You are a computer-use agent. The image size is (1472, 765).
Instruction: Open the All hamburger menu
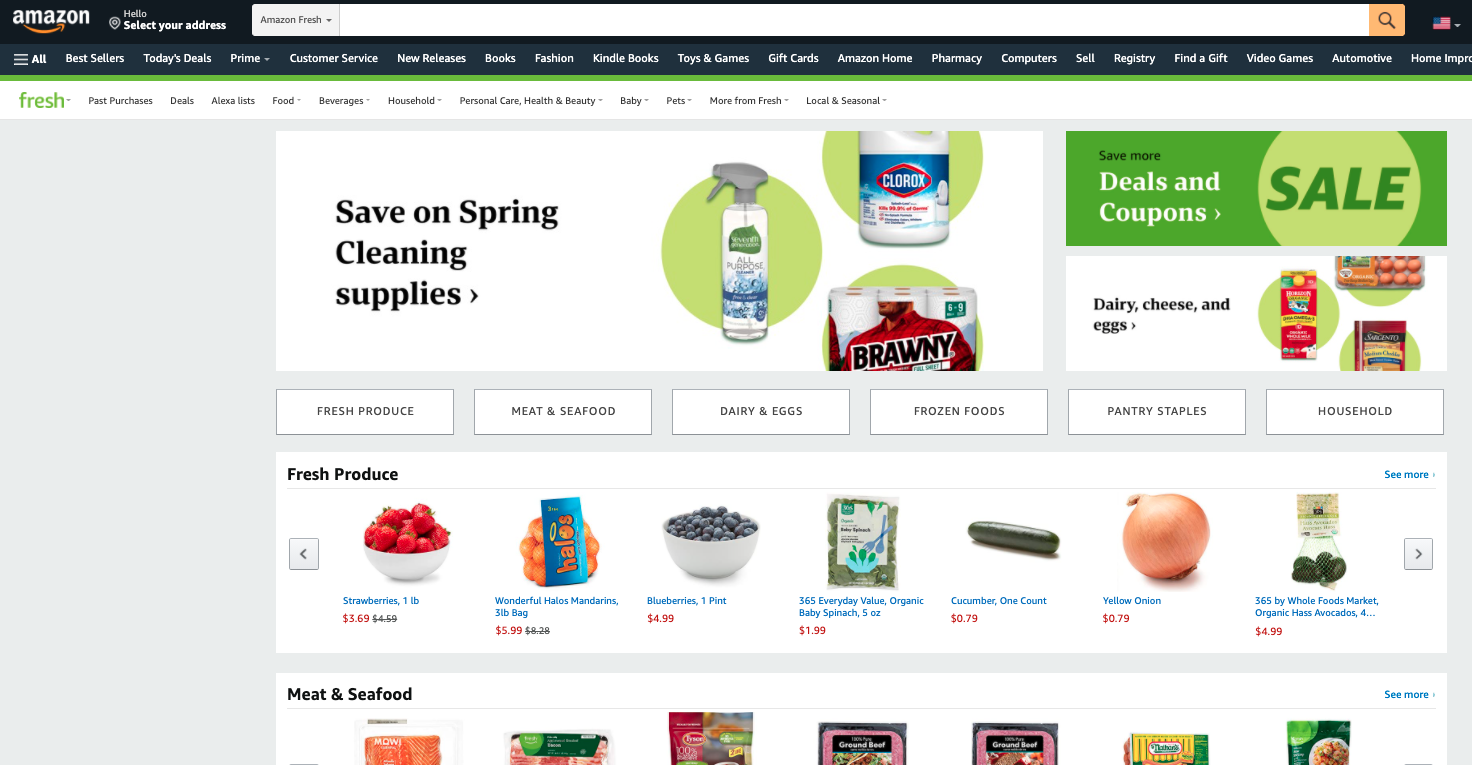(30, 59)
